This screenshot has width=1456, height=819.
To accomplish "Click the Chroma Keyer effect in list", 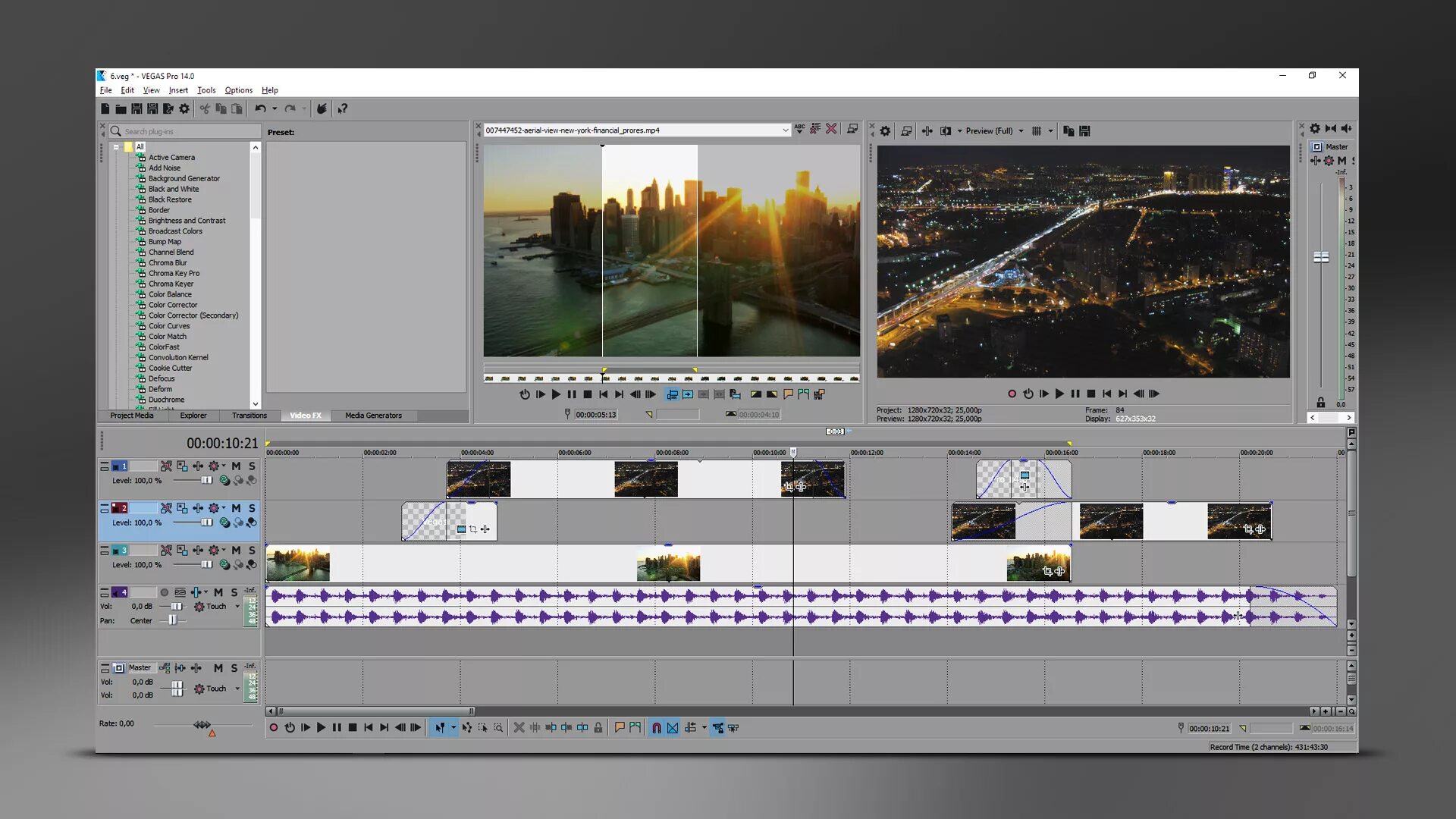I will click(171, 283).
